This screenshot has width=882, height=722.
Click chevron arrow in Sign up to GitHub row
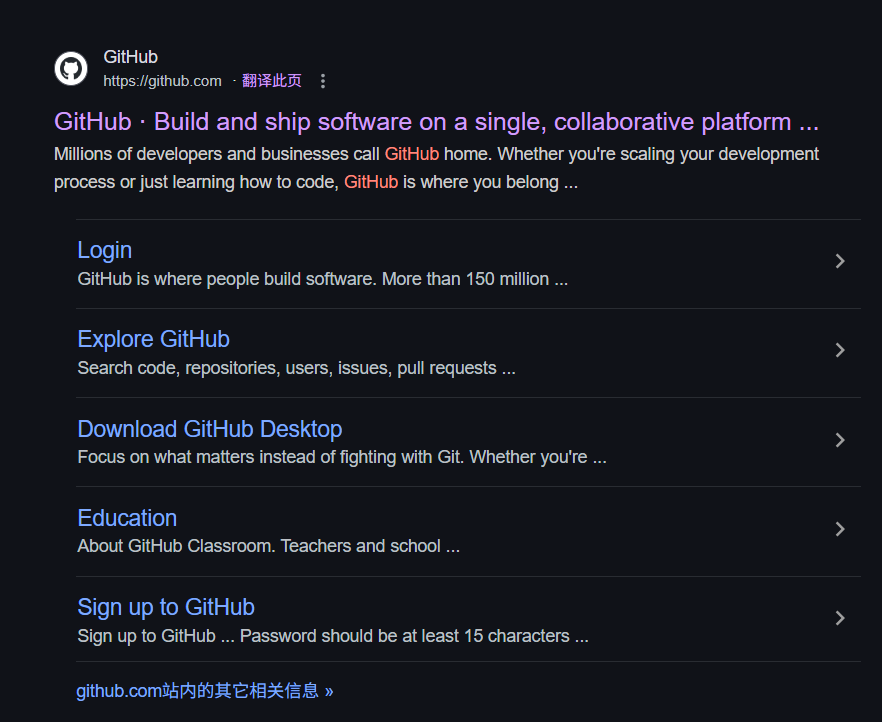tap(840, 618)
